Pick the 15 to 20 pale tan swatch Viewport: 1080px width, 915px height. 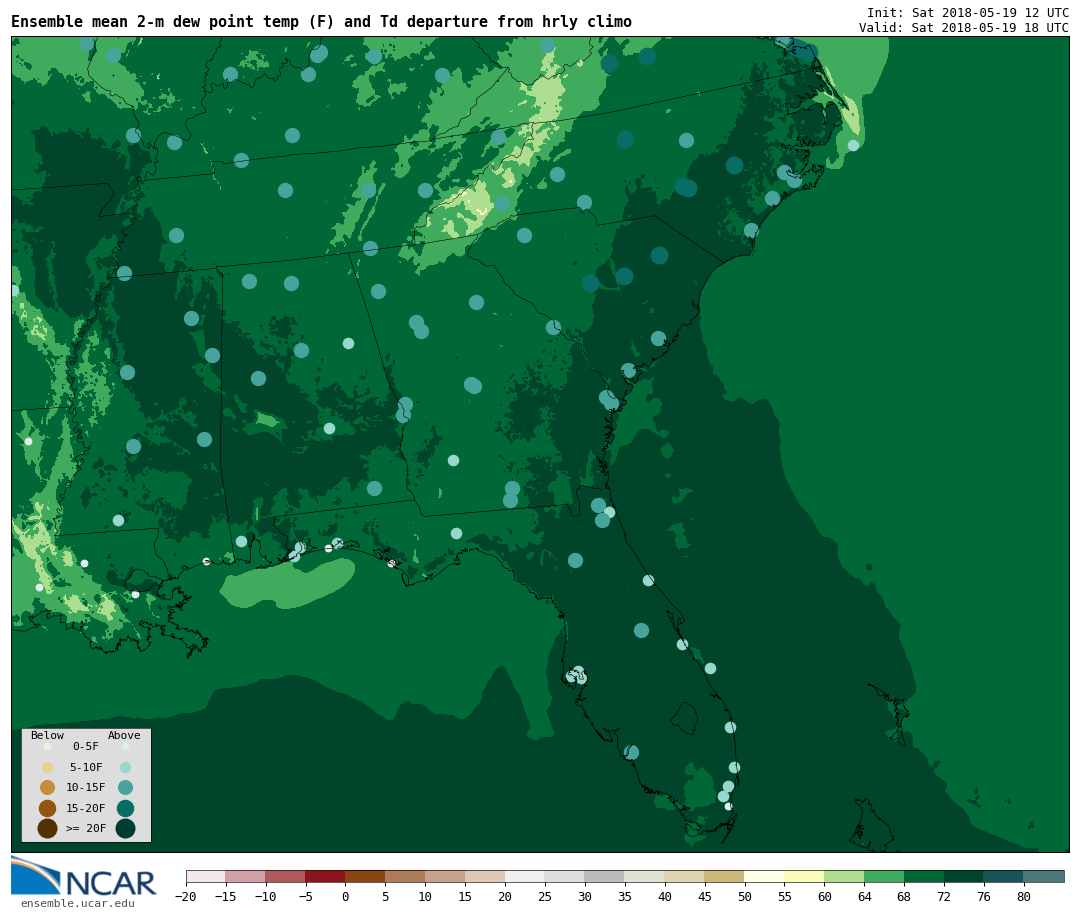tap(486, 876)
